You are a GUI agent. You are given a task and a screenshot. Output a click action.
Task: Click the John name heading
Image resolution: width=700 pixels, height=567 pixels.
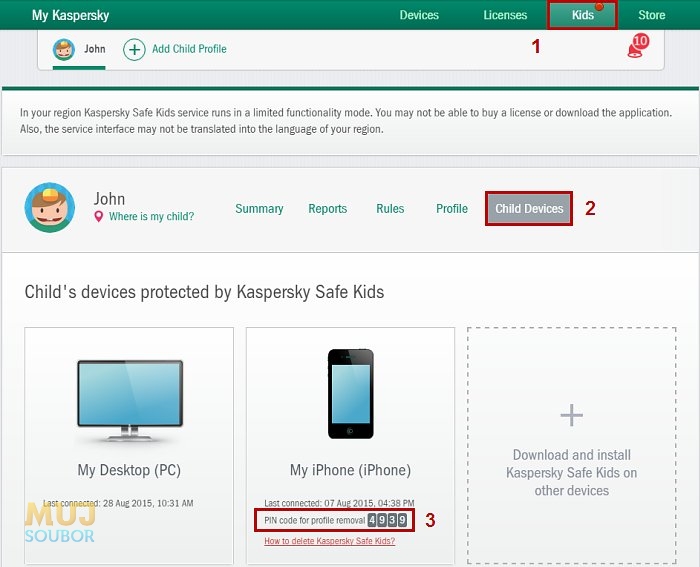[x=109, y=199]
